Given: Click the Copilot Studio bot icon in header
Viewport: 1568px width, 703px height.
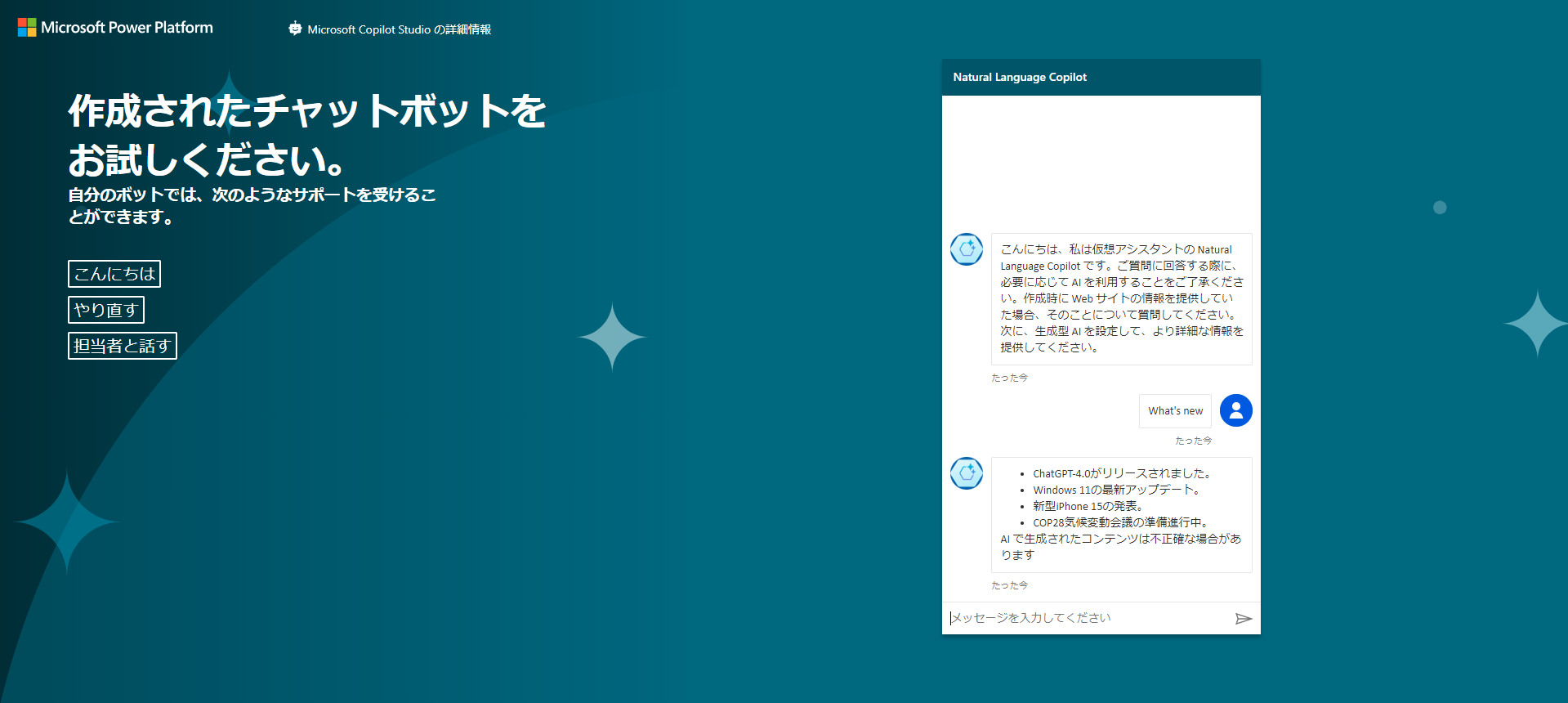Looking at the screenshot, I should (295, 29).
